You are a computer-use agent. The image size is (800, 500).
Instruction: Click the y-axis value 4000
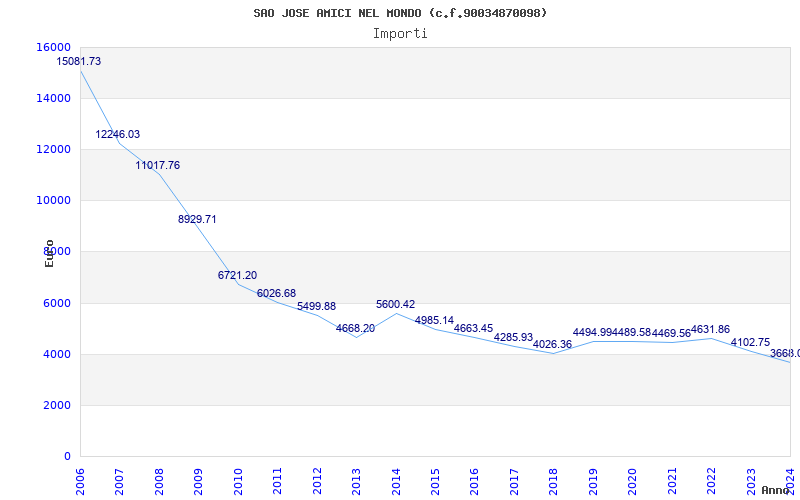click(57, 354)
